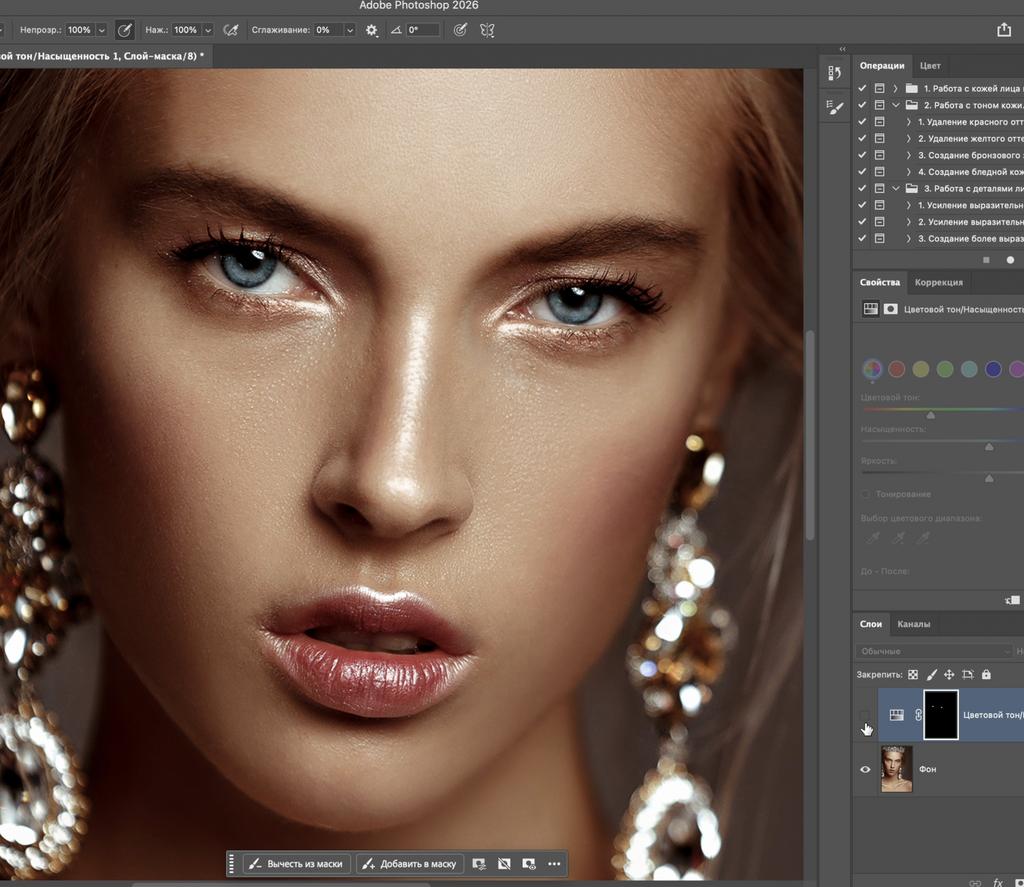Toggle checkmark for action set 1
Viewport: 1024px width, 887px height.
[863, 88]
